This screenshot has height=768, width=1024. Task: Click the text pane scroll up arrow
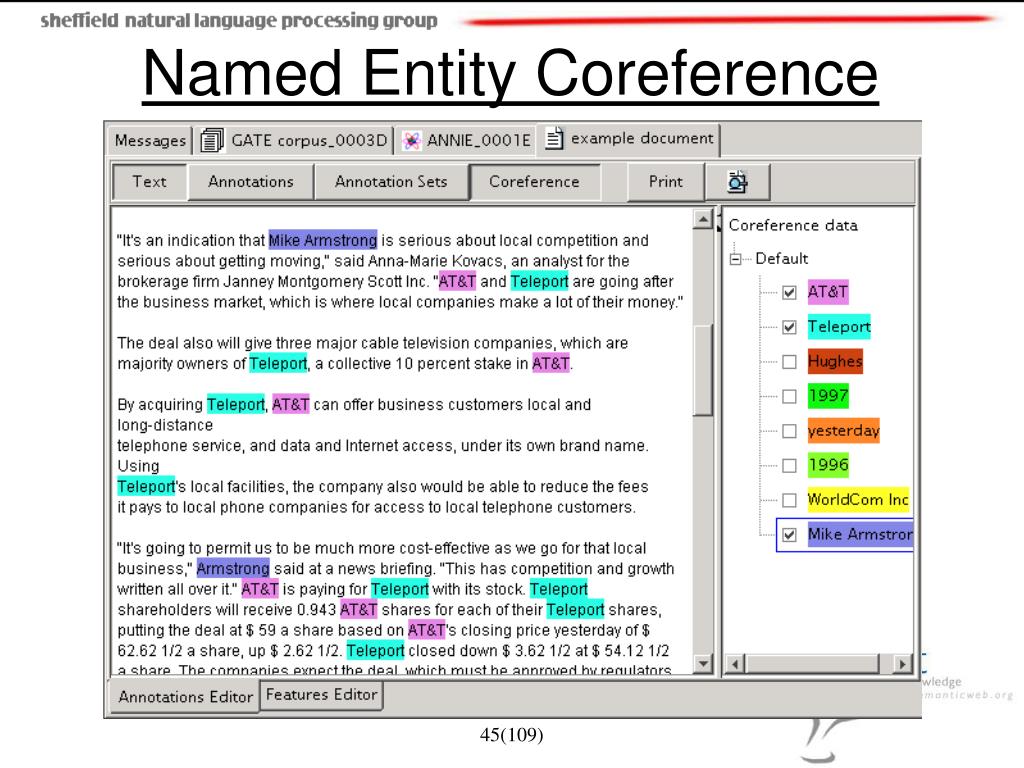tap(703, 219)
